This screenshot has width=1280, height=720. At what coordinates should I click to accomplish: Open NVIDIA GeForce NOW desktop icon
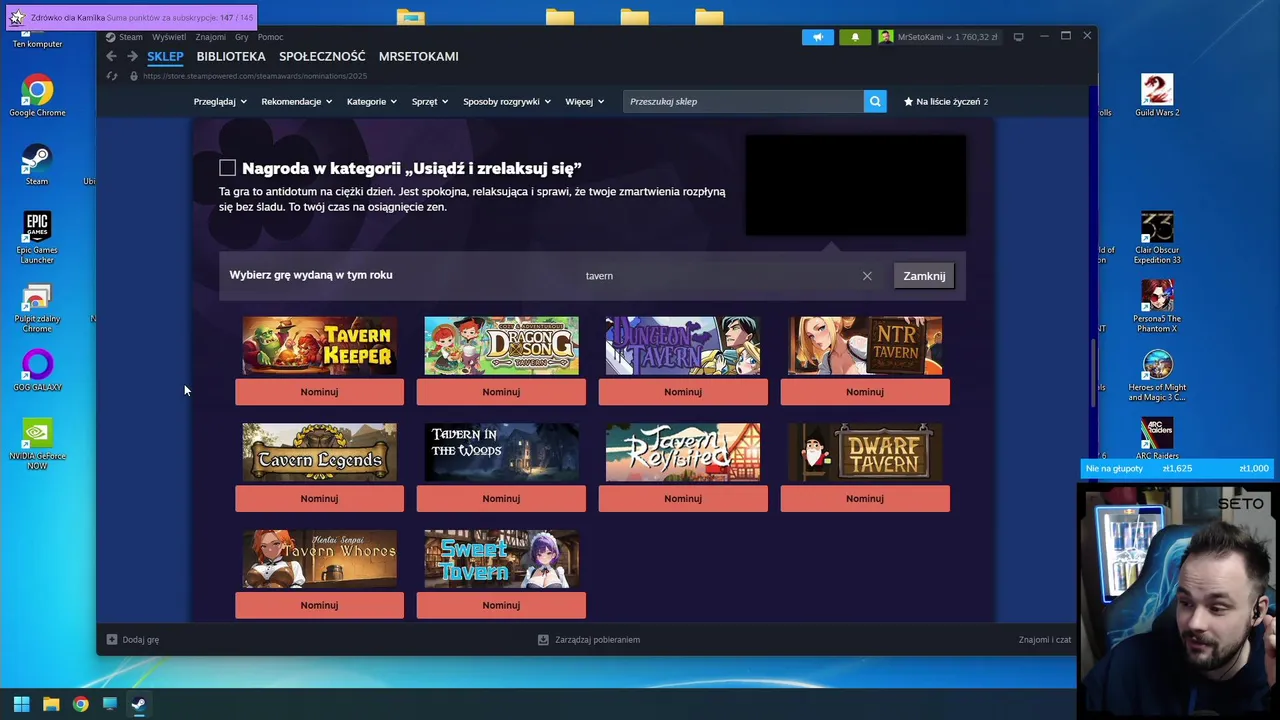pos(37,444)
